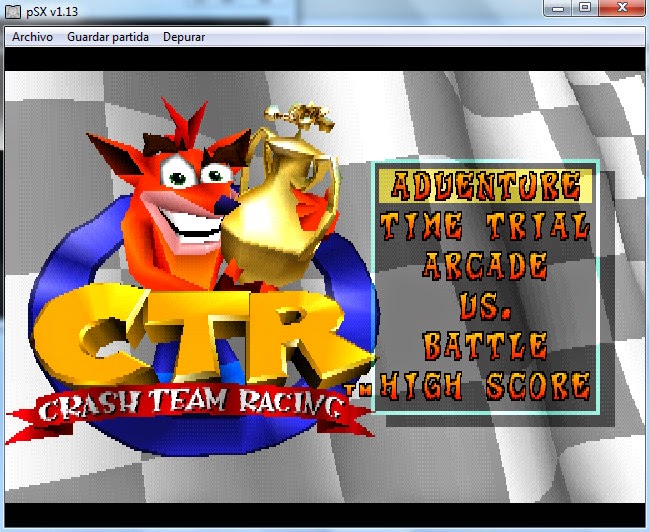Open the Guardar partida menu
This screenshot has height=532, width=649.
coord(108,37)
